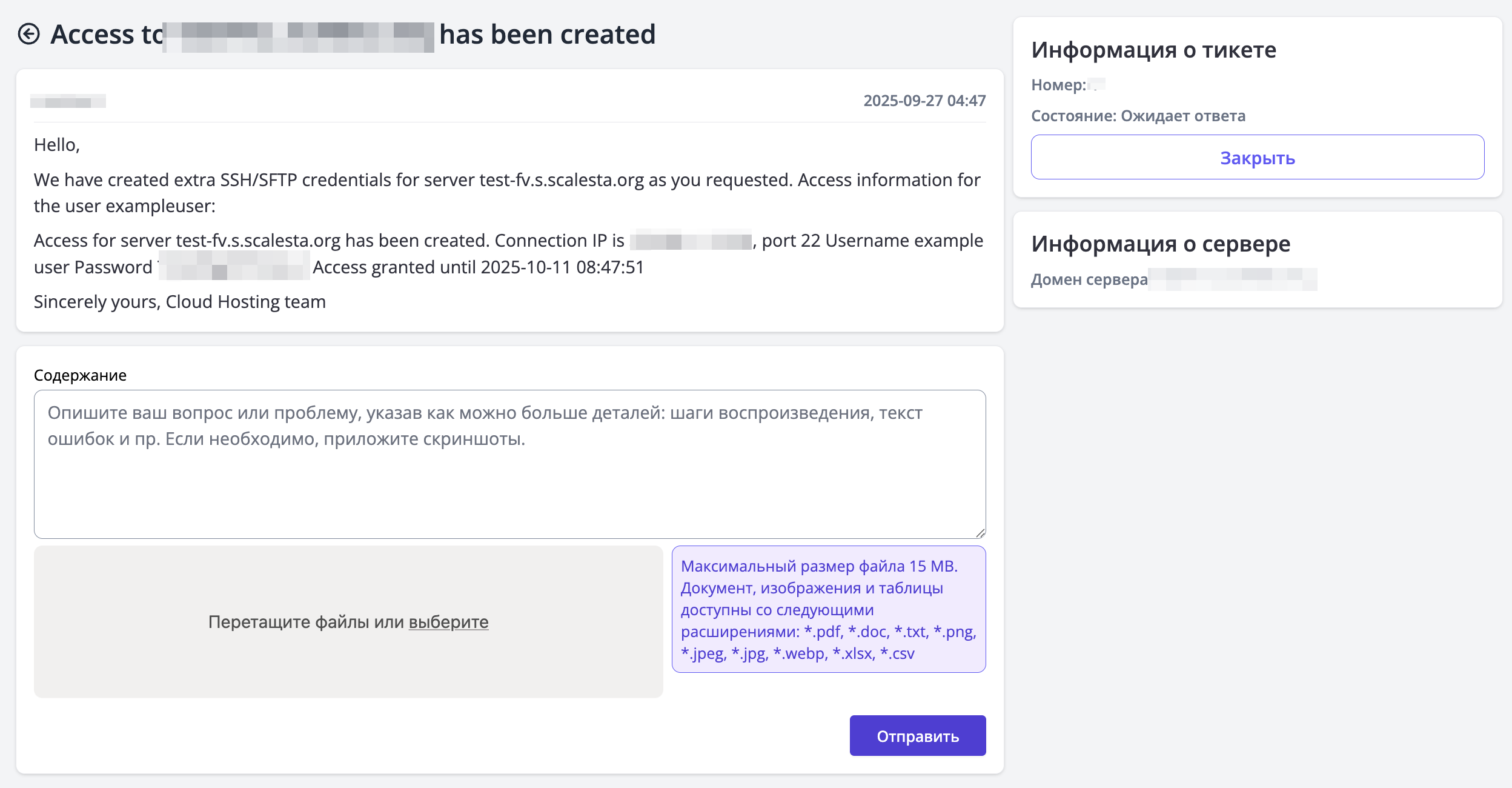This screenshot has width=1512, height=788.
Task: Click the Номер ticket number label
Action: 1058,85
